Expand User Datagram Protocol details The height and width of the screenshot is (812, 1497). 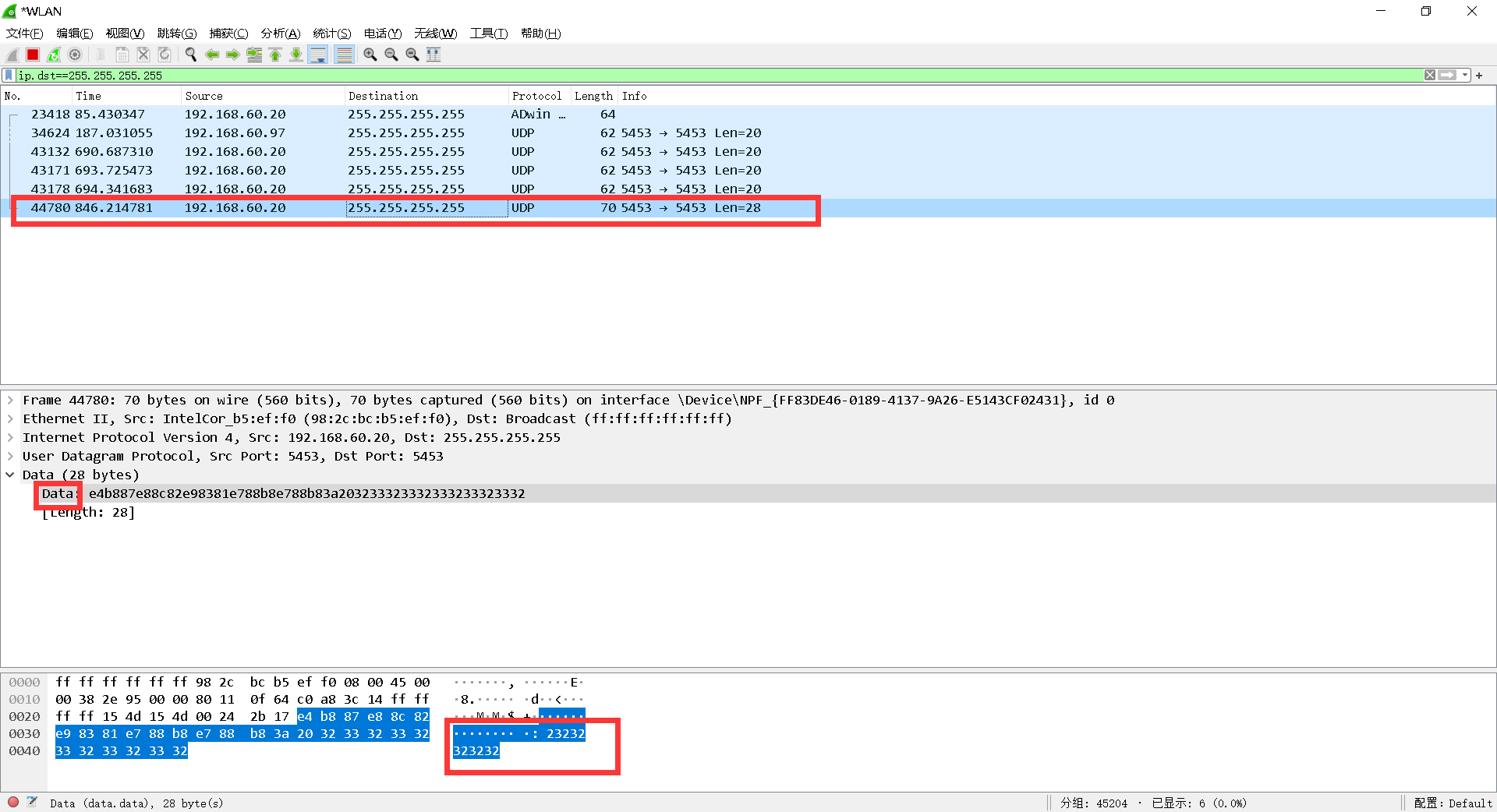point(10,456)
